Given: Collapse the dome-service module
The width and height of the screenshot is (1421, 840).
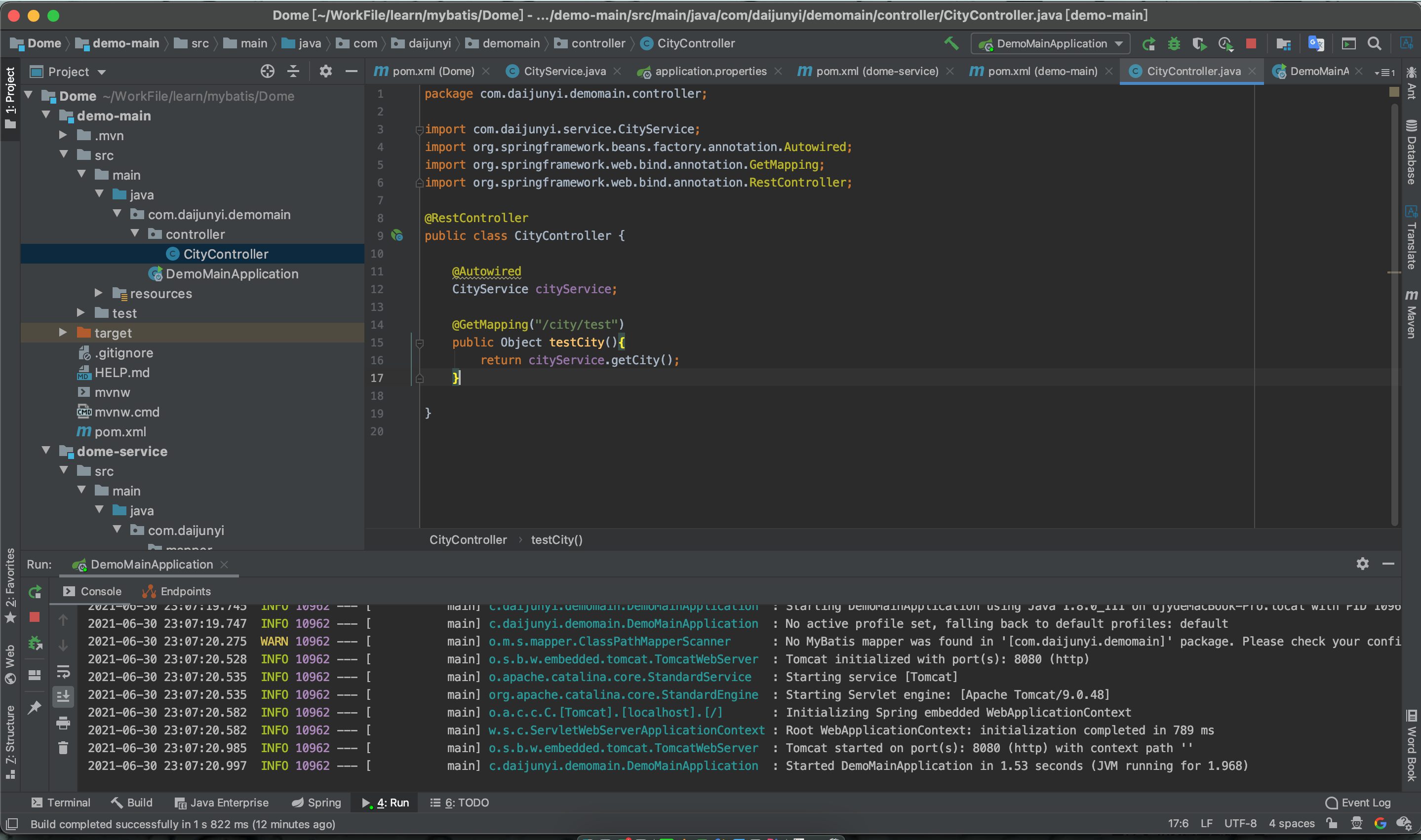Looking at the screenshot, I should [x=46, y=451].
